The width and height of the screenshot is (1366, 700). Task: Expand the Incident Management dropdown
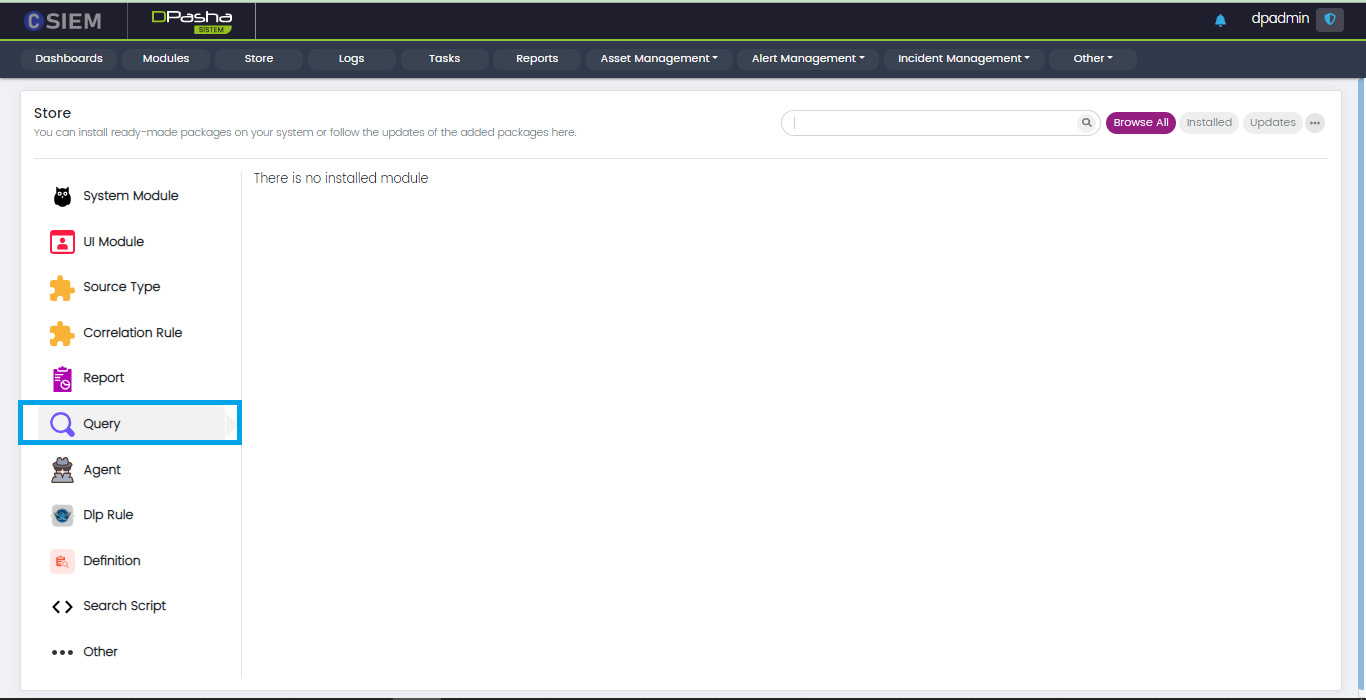click(963, 59)
